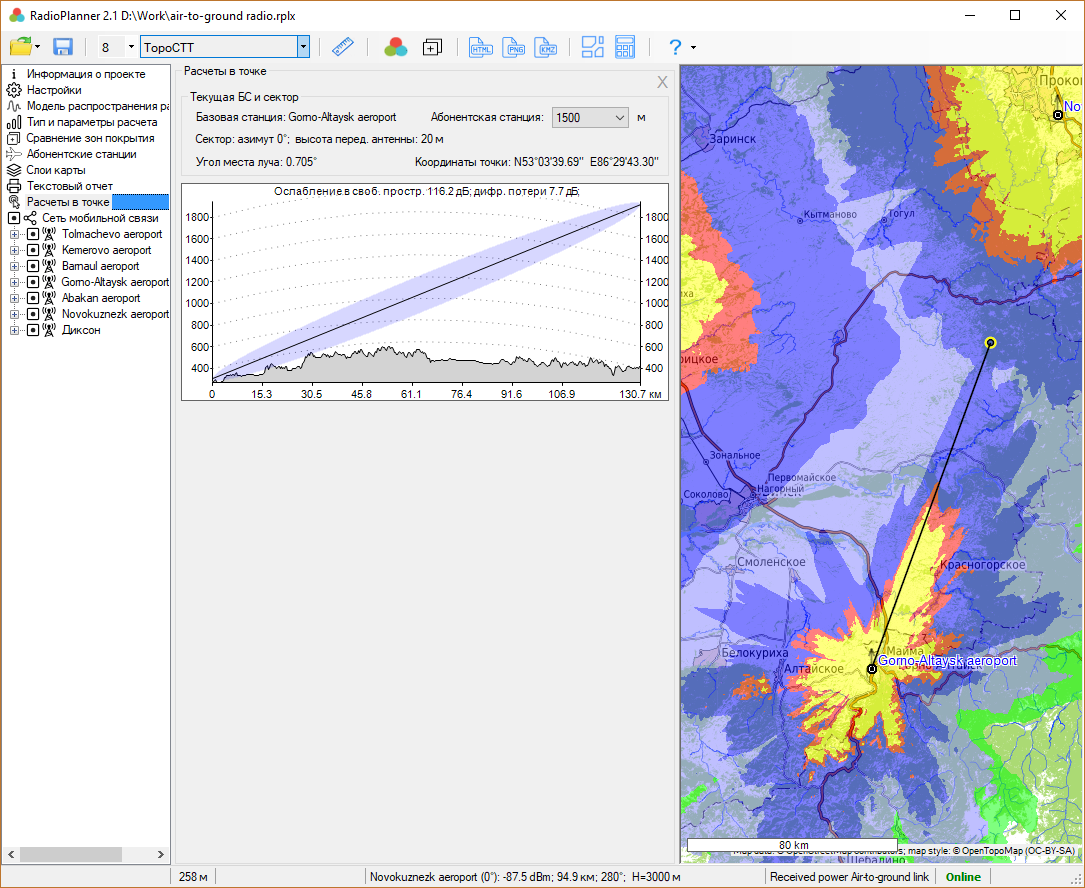Expand the Kemerovo aeroport tree node

(14, 250)
